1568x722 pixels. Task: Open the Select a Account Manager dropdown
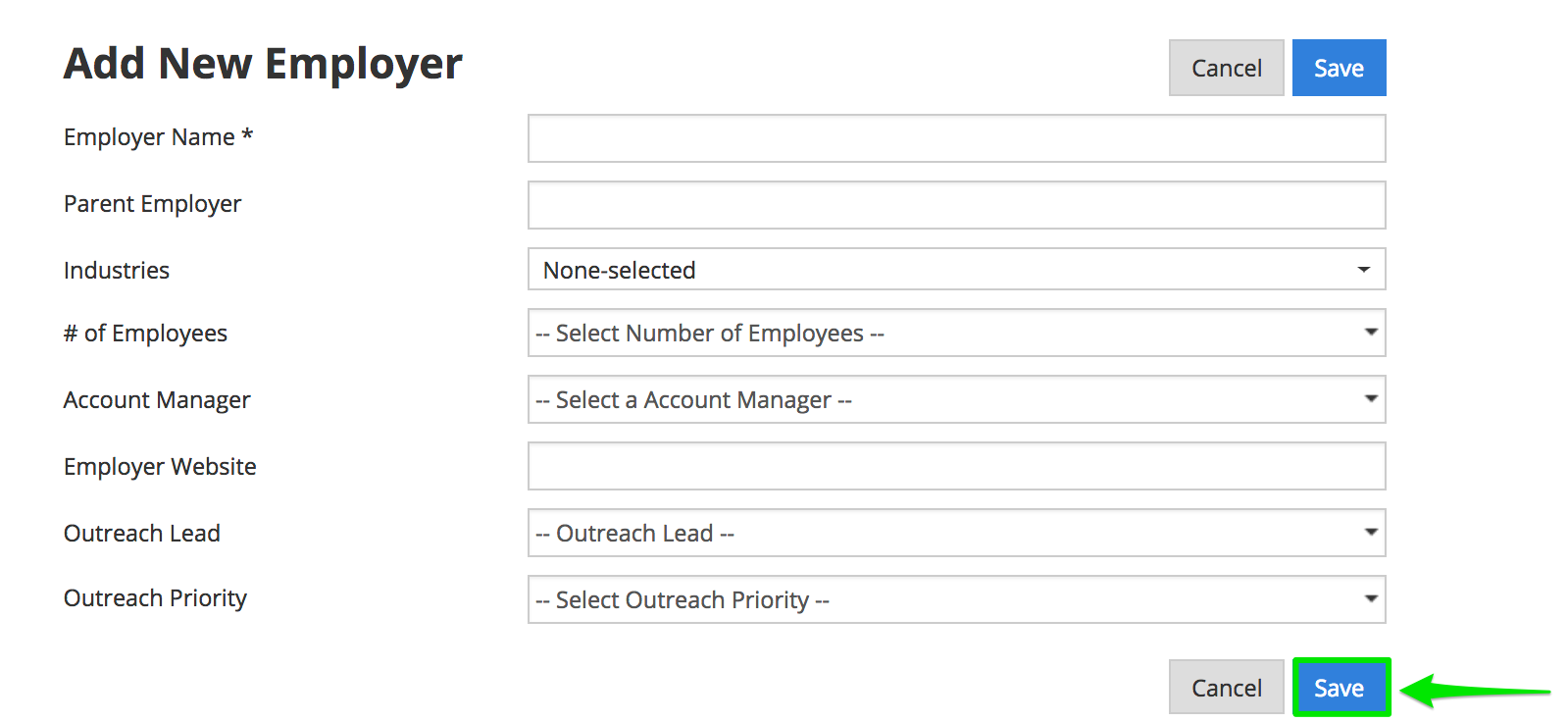pos(956,400)
